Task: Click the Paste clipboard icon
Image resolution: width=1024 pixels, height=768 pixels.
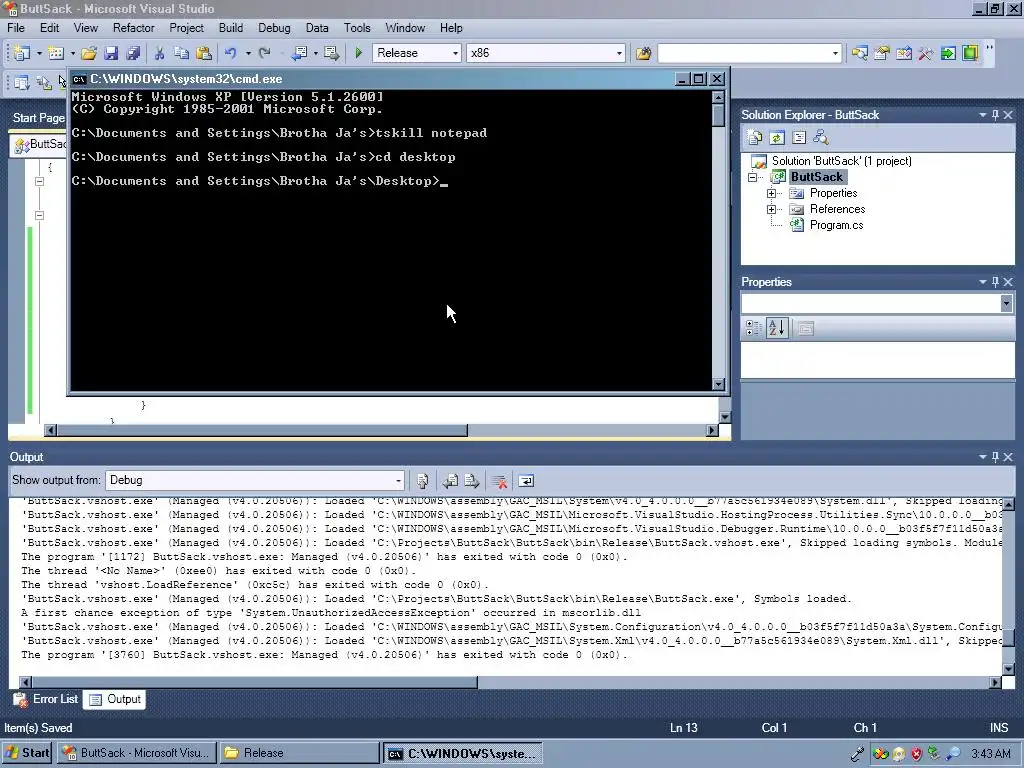Action: click(x=204, y=53)
